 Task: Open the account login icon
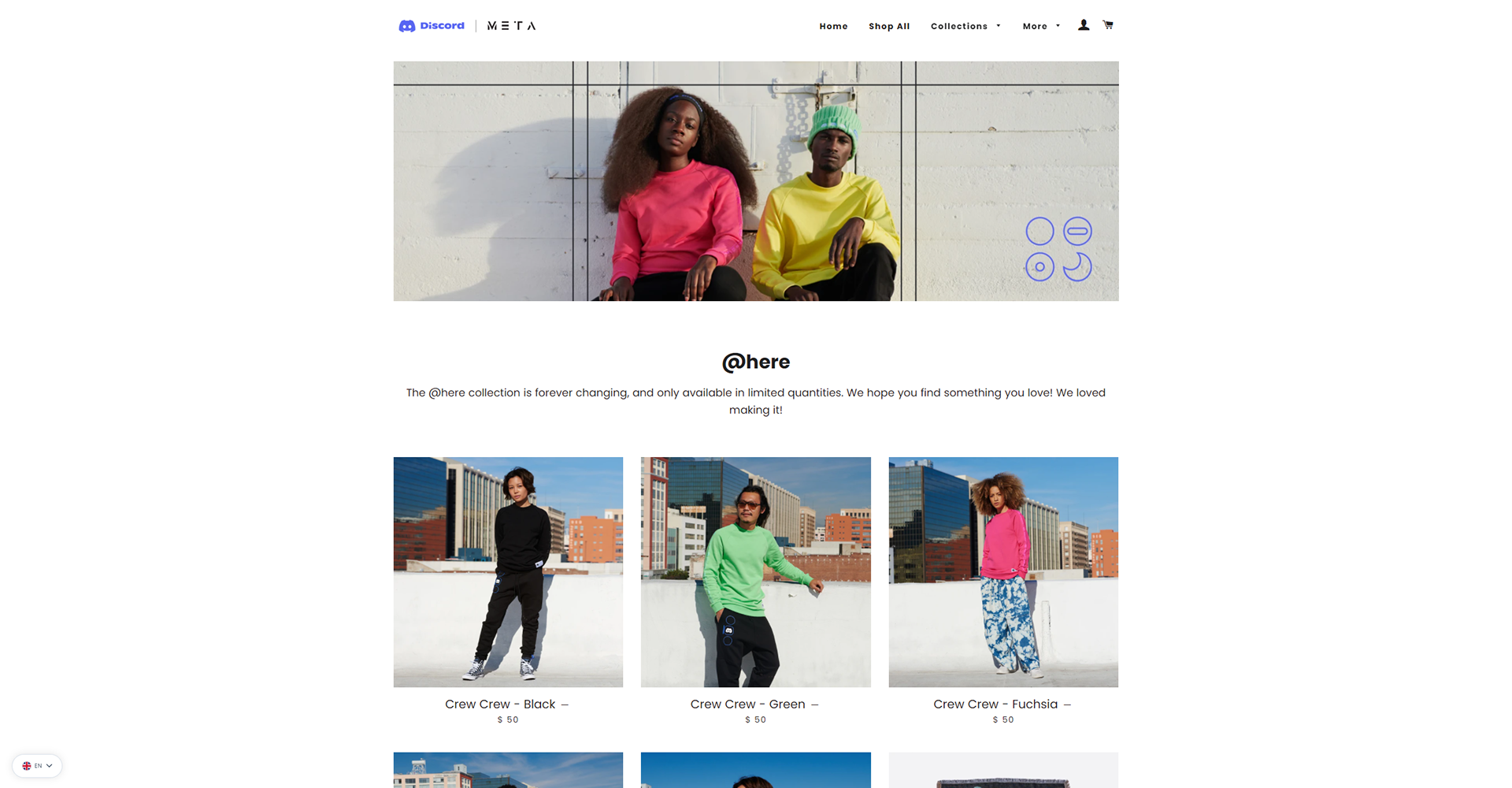click(1084, 25)
